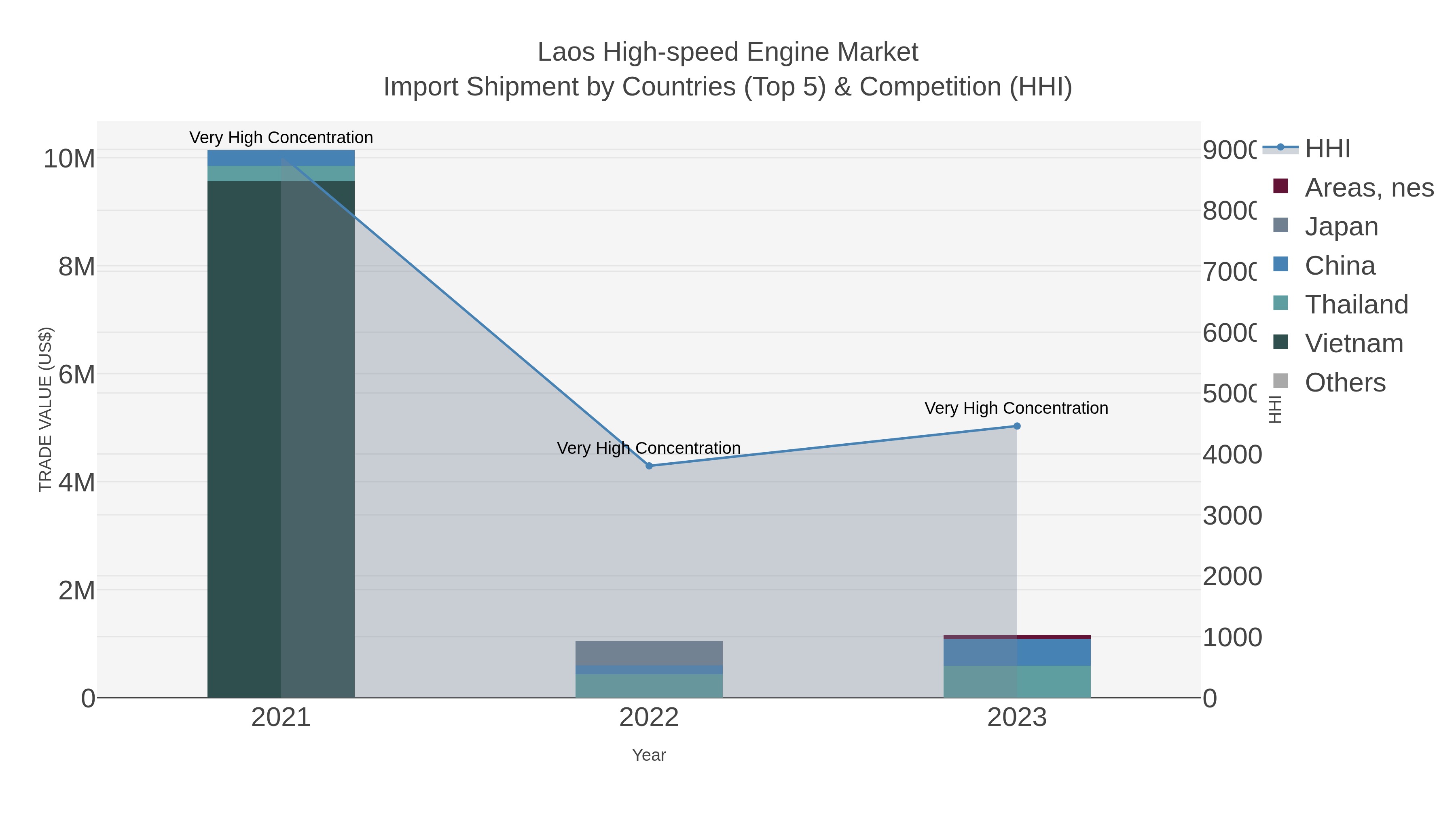The width and height of the screenshot is (1456, 819).
Task: Click the chart title Laos High-speed Engine Market
Action: [x=728, y=52]
